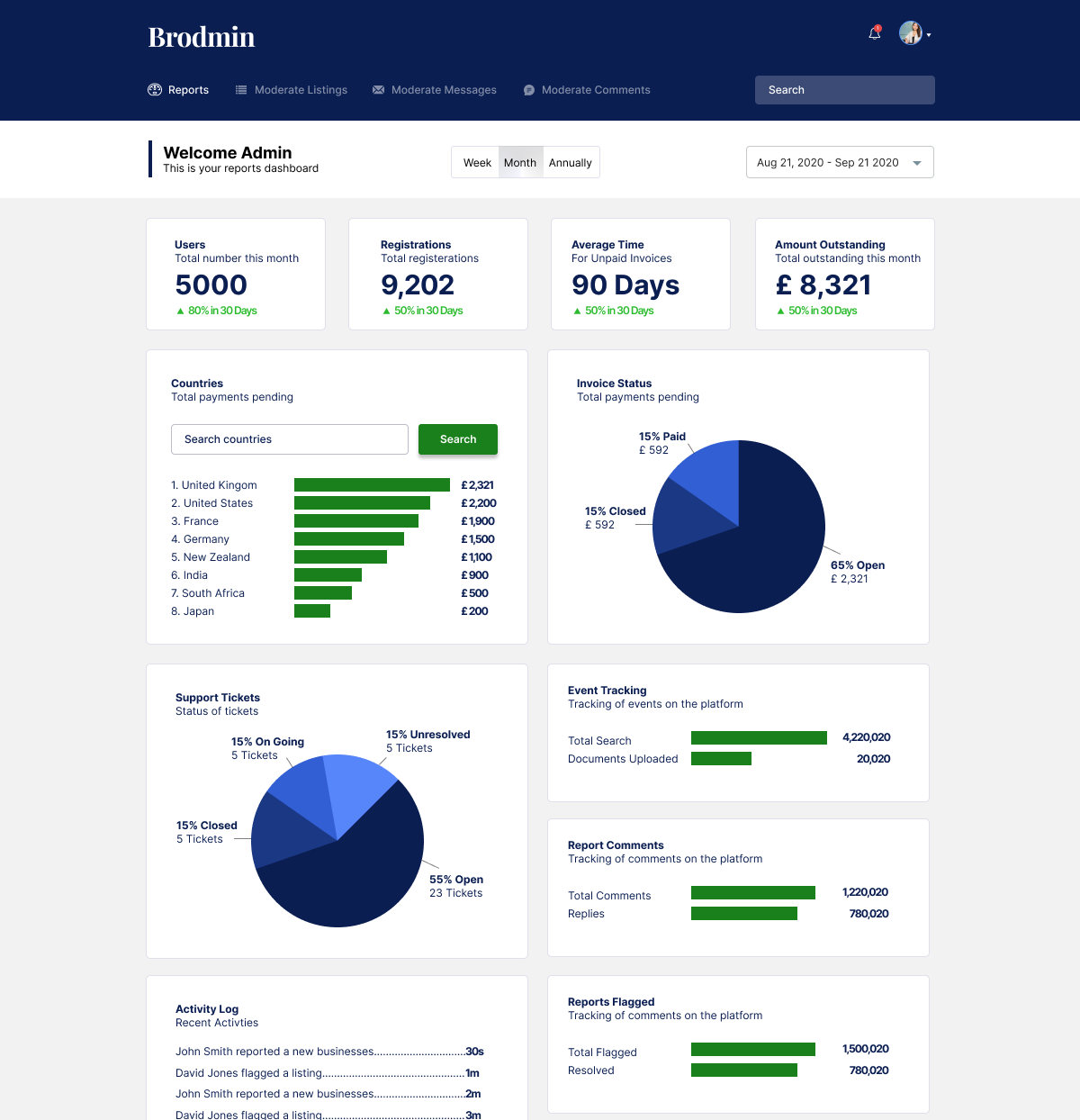Image resolution: width=1080 pixels, height=1120 pixels.
Task: Click the date range dropdown arrow
Action: [x=917, y=163]
